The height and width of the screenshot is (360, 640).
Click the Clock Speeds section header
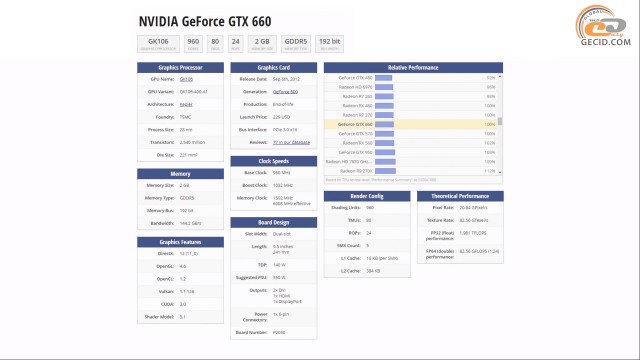273,161
